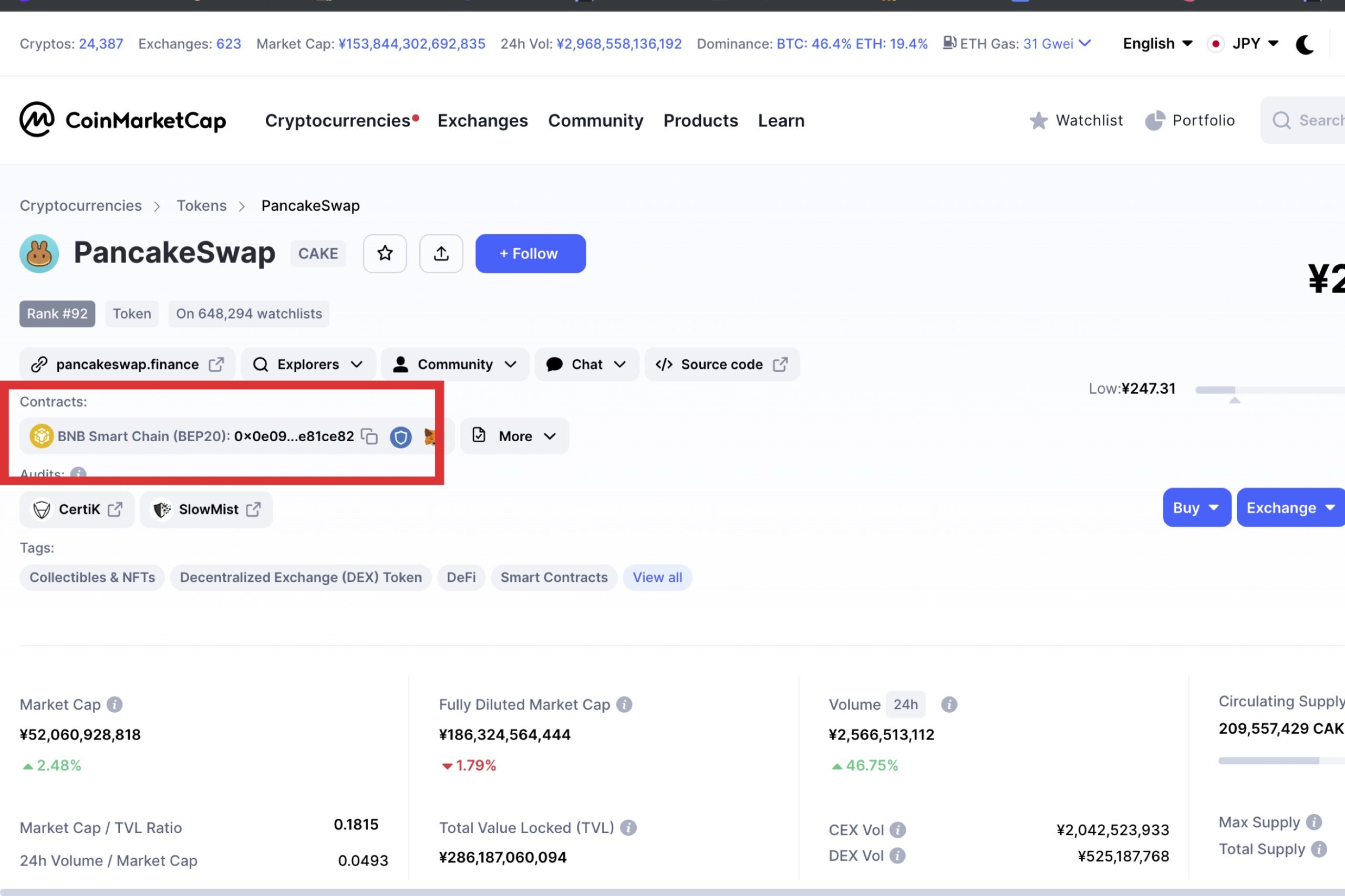Open the More contracts dropdown
Screen dimensions: 1345x896
point(513,435)
